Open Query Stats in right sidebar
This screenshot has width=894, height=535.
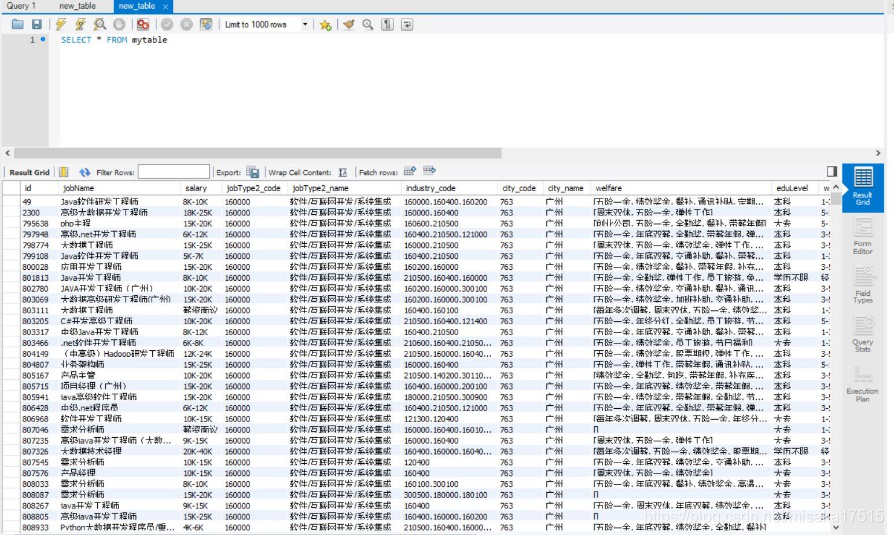(x=863, y=334)
